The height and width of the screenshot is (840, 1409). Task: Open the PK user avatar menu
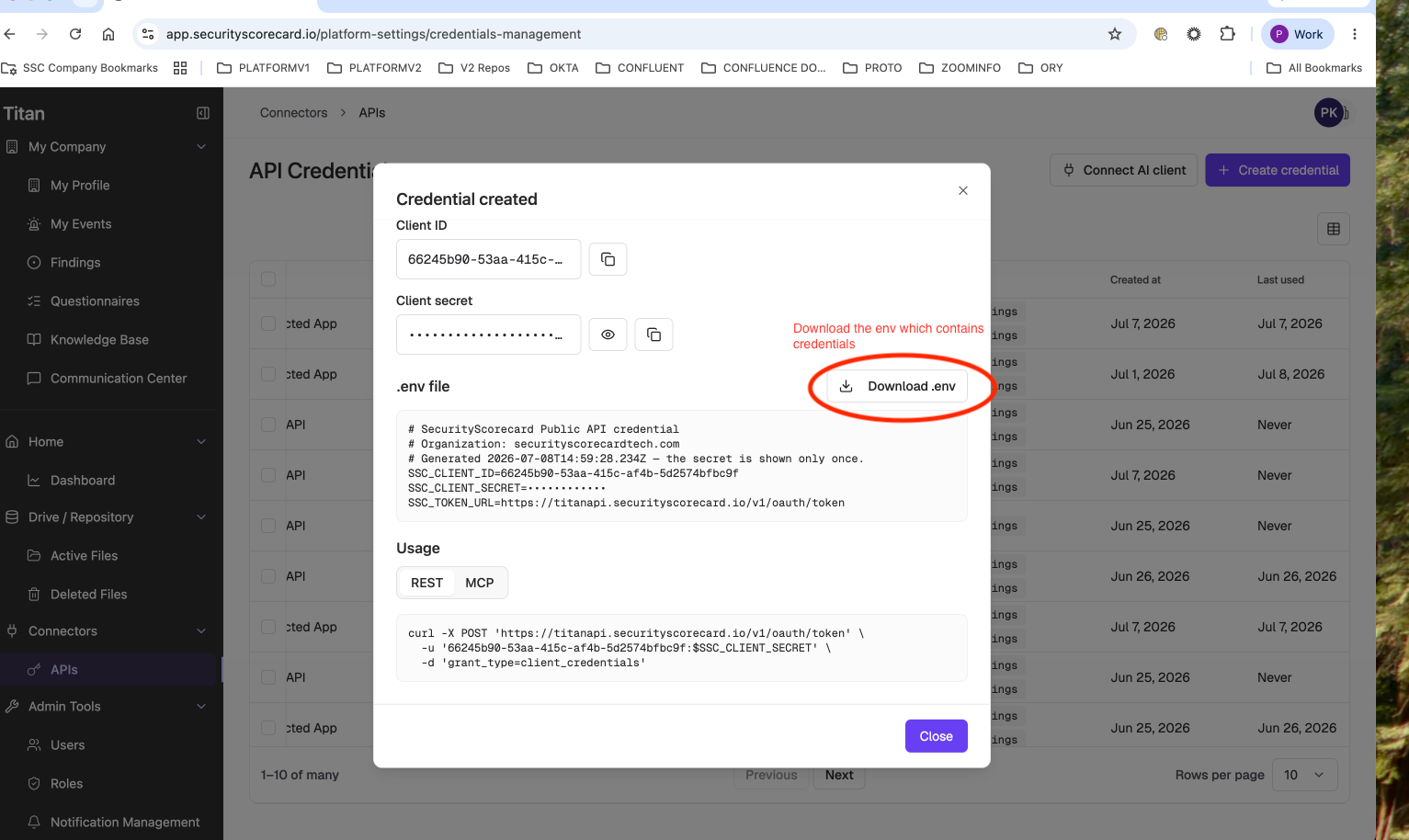coord(1329,113)
